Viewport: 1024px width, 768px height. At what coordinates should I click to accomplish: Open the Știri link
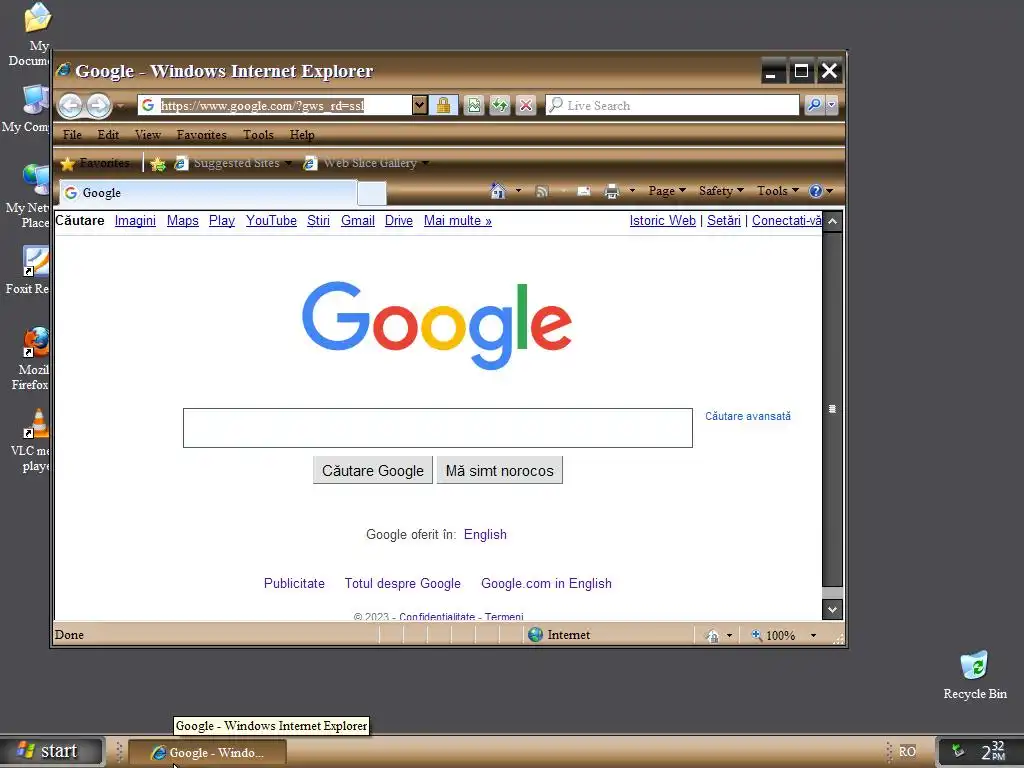point(319,221)
